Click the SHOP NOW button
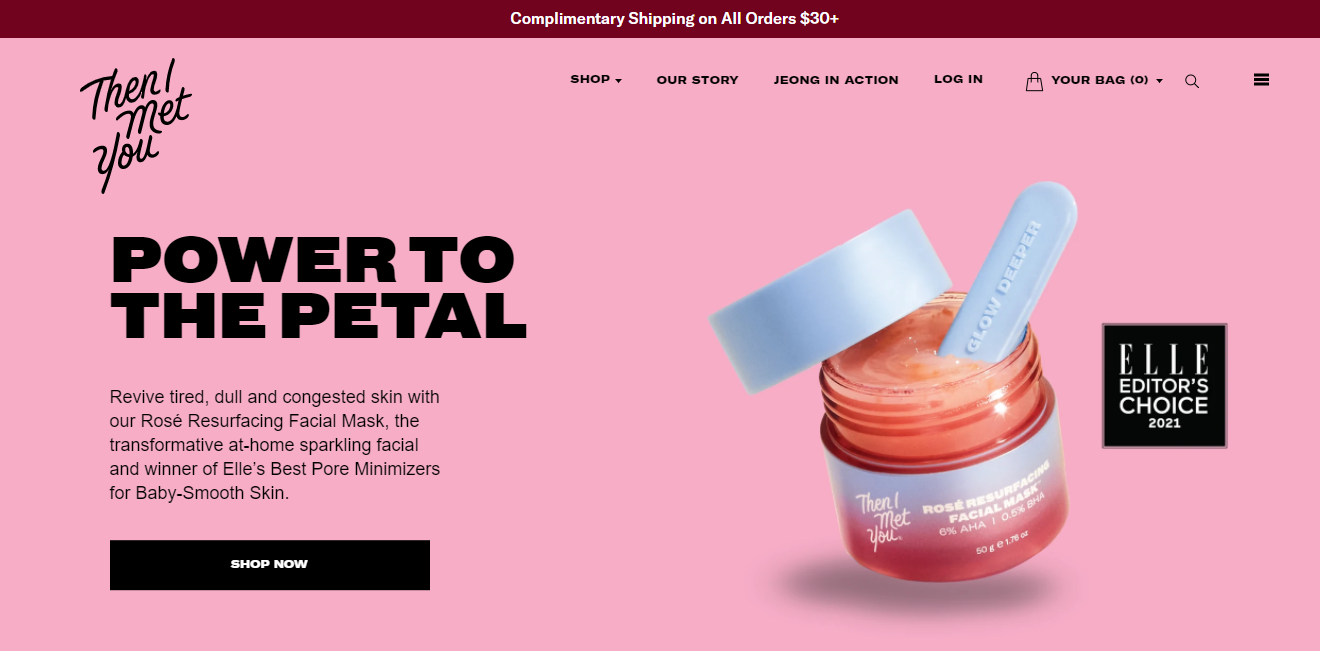 (x=270, y=565)
